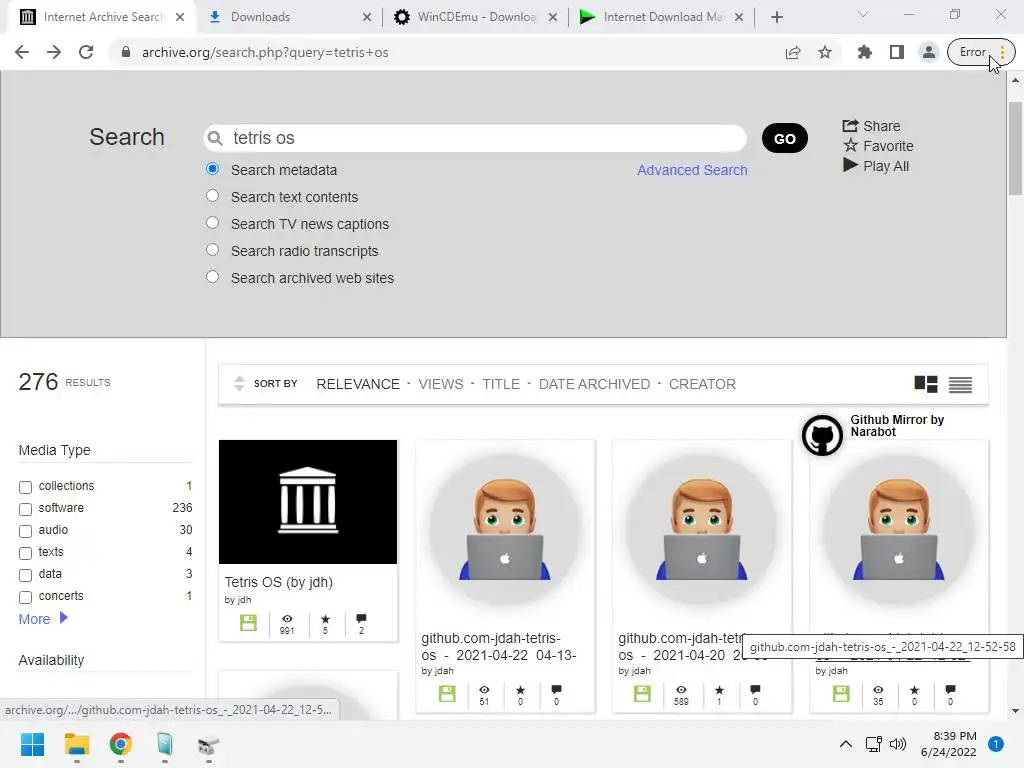
Task: Click favorite star on the 589-views card
Action: click(x=719, y=690)
